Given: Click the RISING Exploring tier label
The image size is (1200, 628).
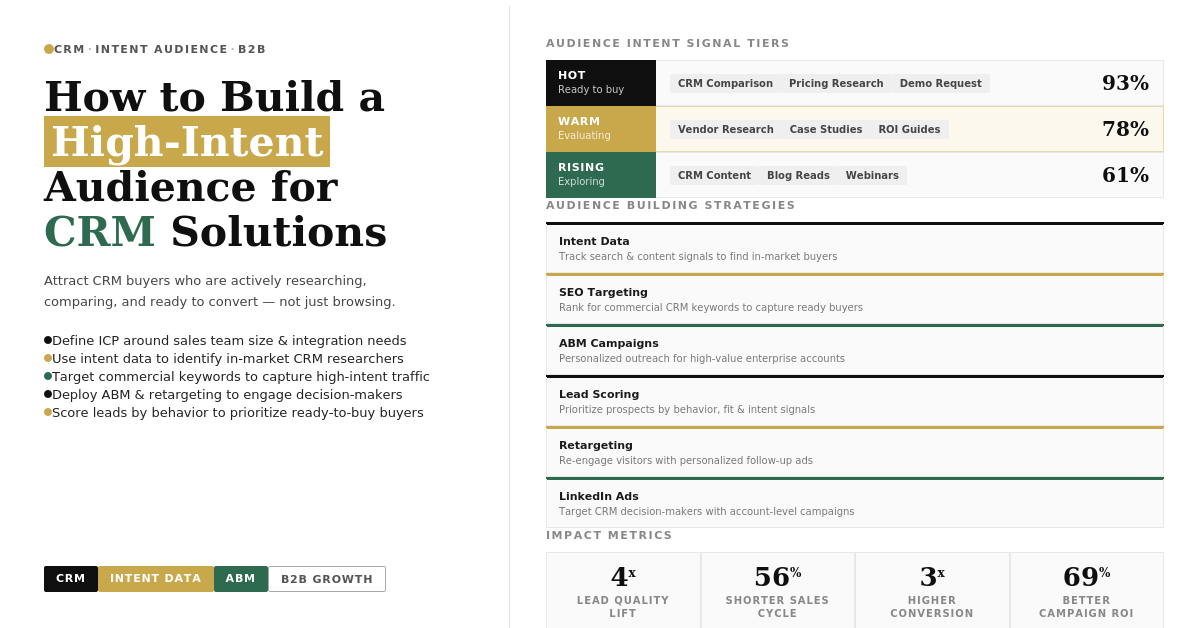Looking at the screenshot, I should pos(600,175).
